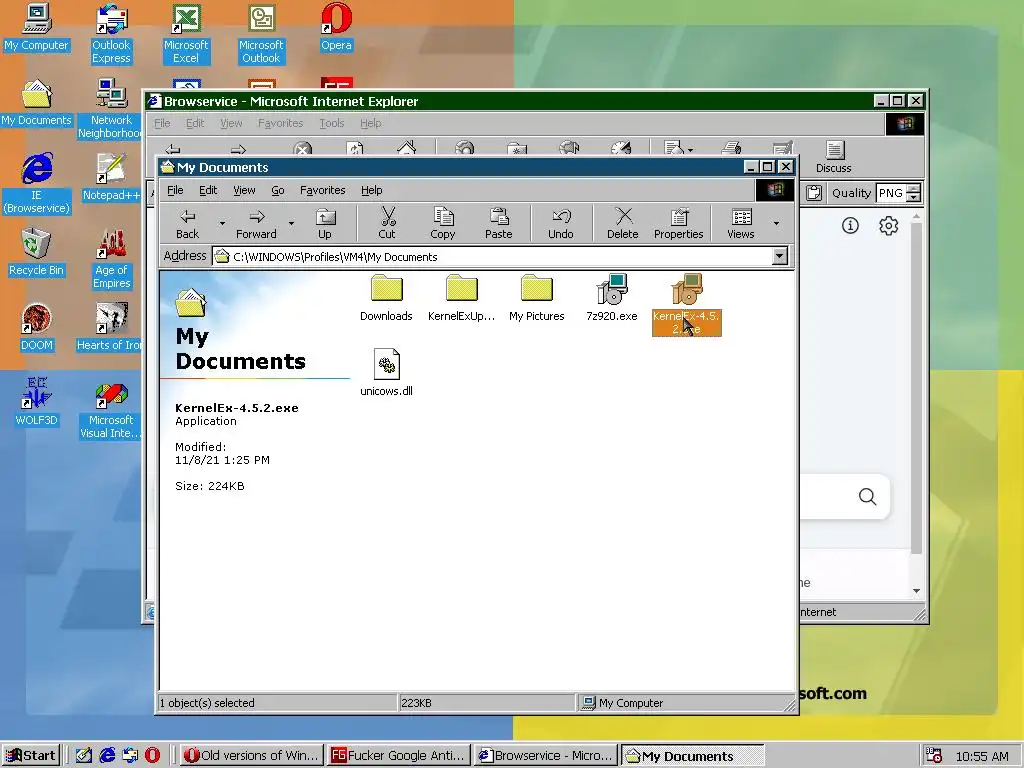Open Microsoft Excel desktop shortcut
Screen dimensions: 1024x768
[x=186, y=34]
